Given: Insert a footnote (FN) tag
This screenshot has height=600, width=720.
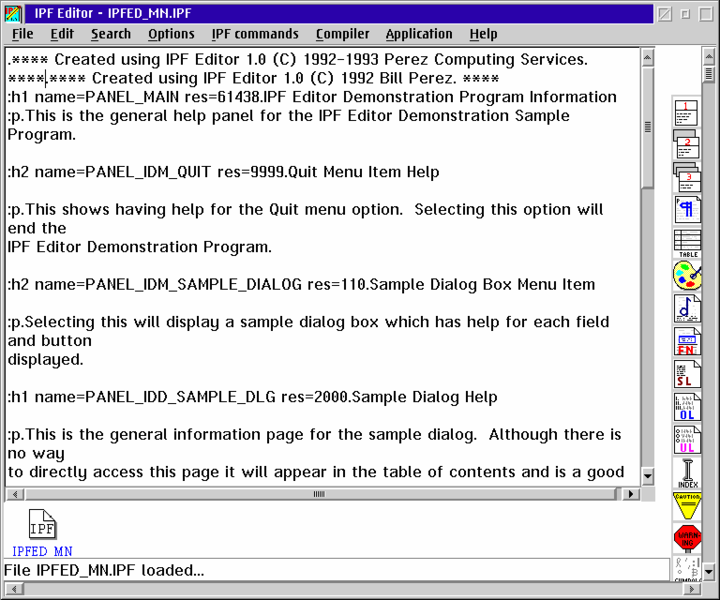Looking at the screenshot, I should [x=687, y=342].
